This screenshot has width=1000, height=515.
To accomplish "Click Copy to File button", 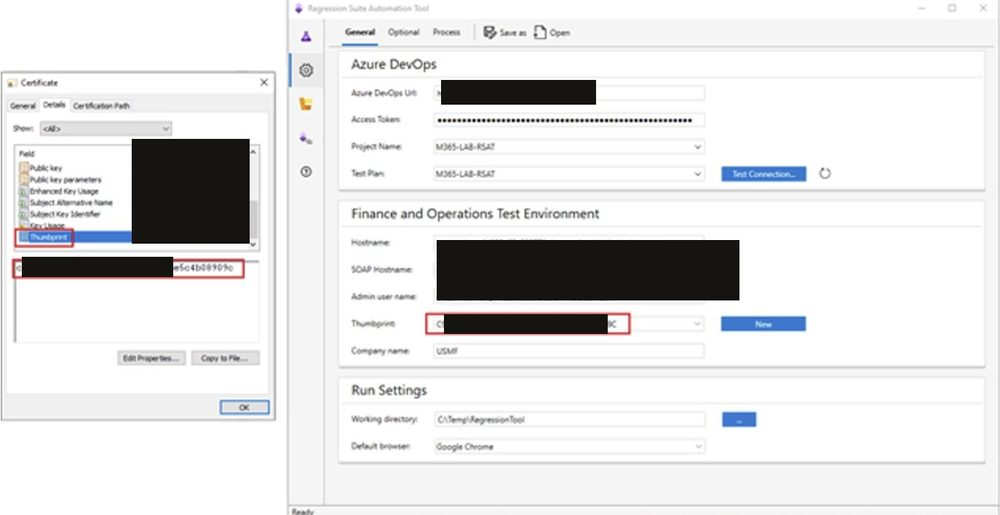I will [x=225, y=358].
